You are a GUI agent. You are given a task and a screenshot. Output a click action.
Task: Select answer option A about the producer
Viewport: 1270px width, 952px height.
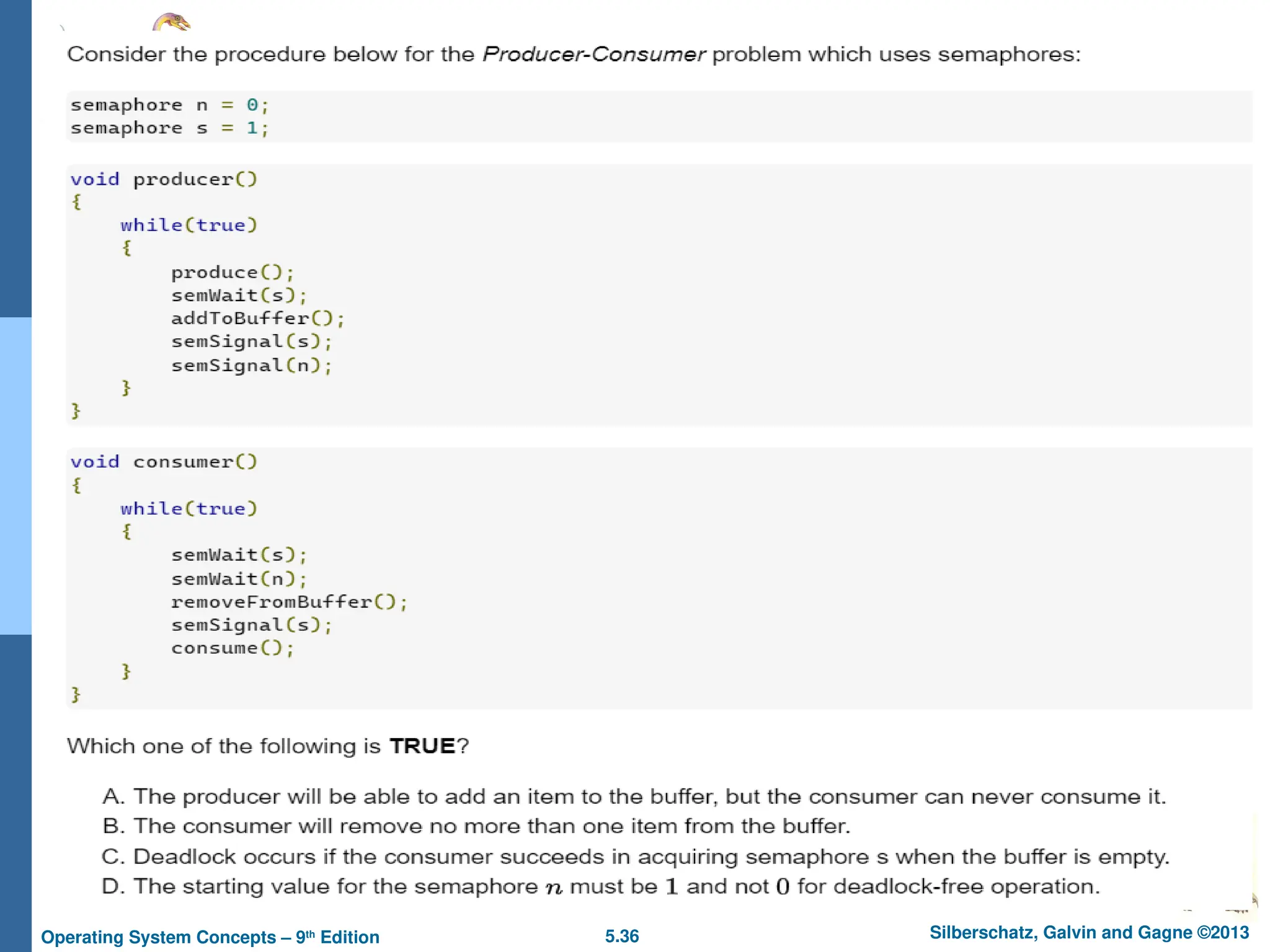tap(634, 796)
